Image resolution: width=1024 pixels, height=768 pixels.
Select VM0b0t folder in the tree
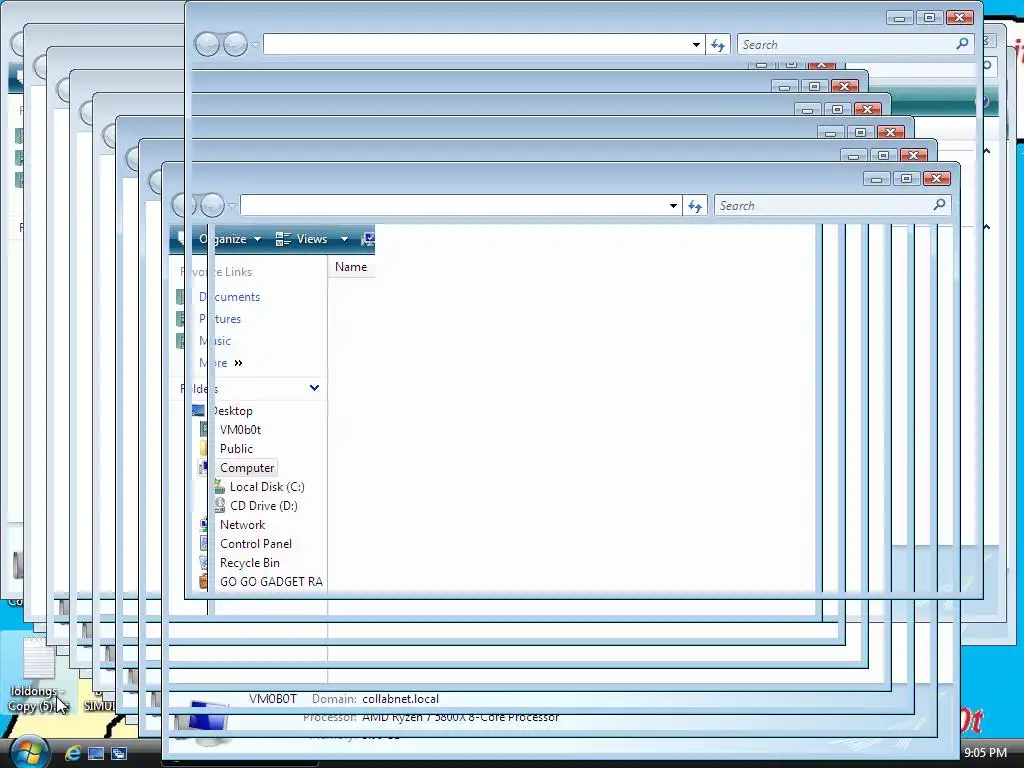(x=240, y=430)
